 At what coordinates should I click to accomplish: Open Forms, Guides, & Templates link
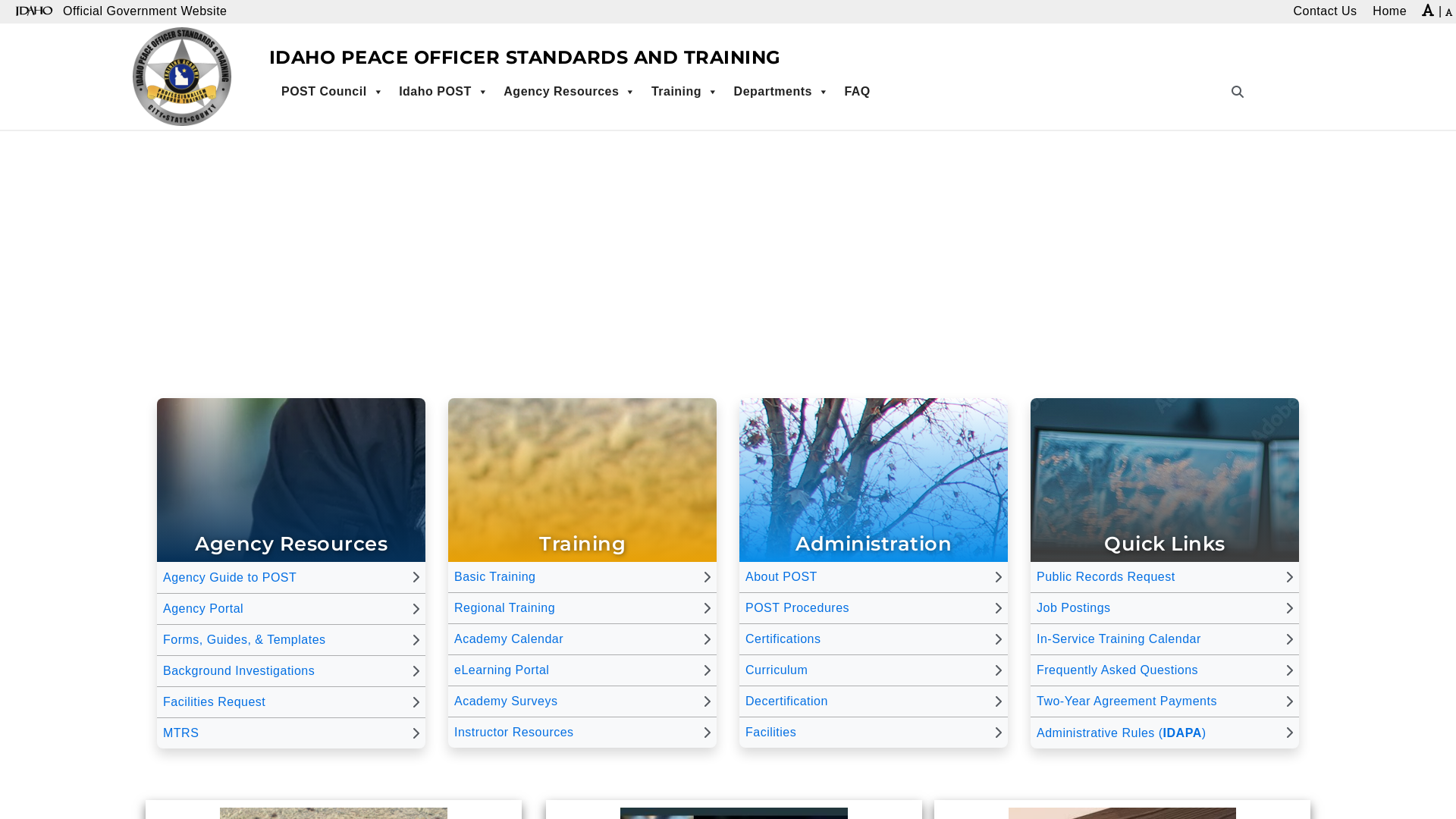(x=244, y=640)
